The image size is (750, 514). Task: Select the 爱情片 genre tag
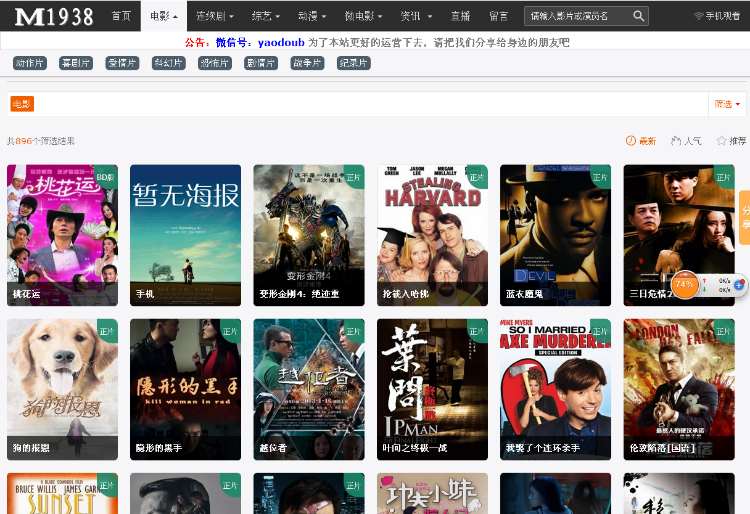[x=122, y=63]
